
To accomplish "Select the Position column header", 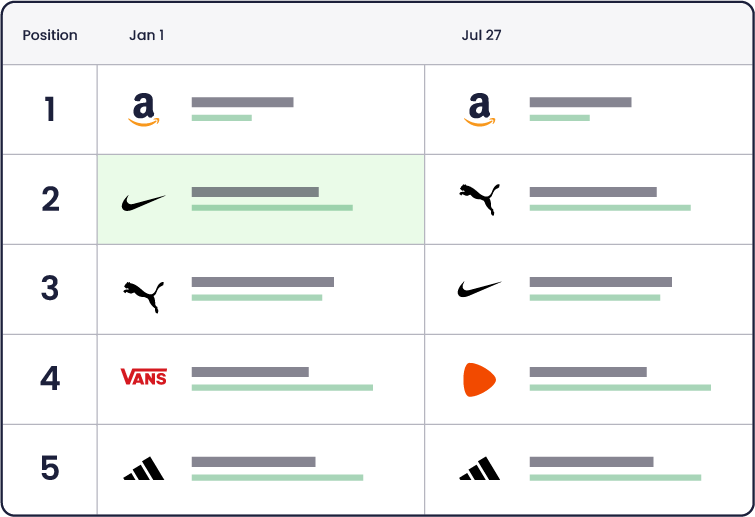I will (x=50, y=35).
